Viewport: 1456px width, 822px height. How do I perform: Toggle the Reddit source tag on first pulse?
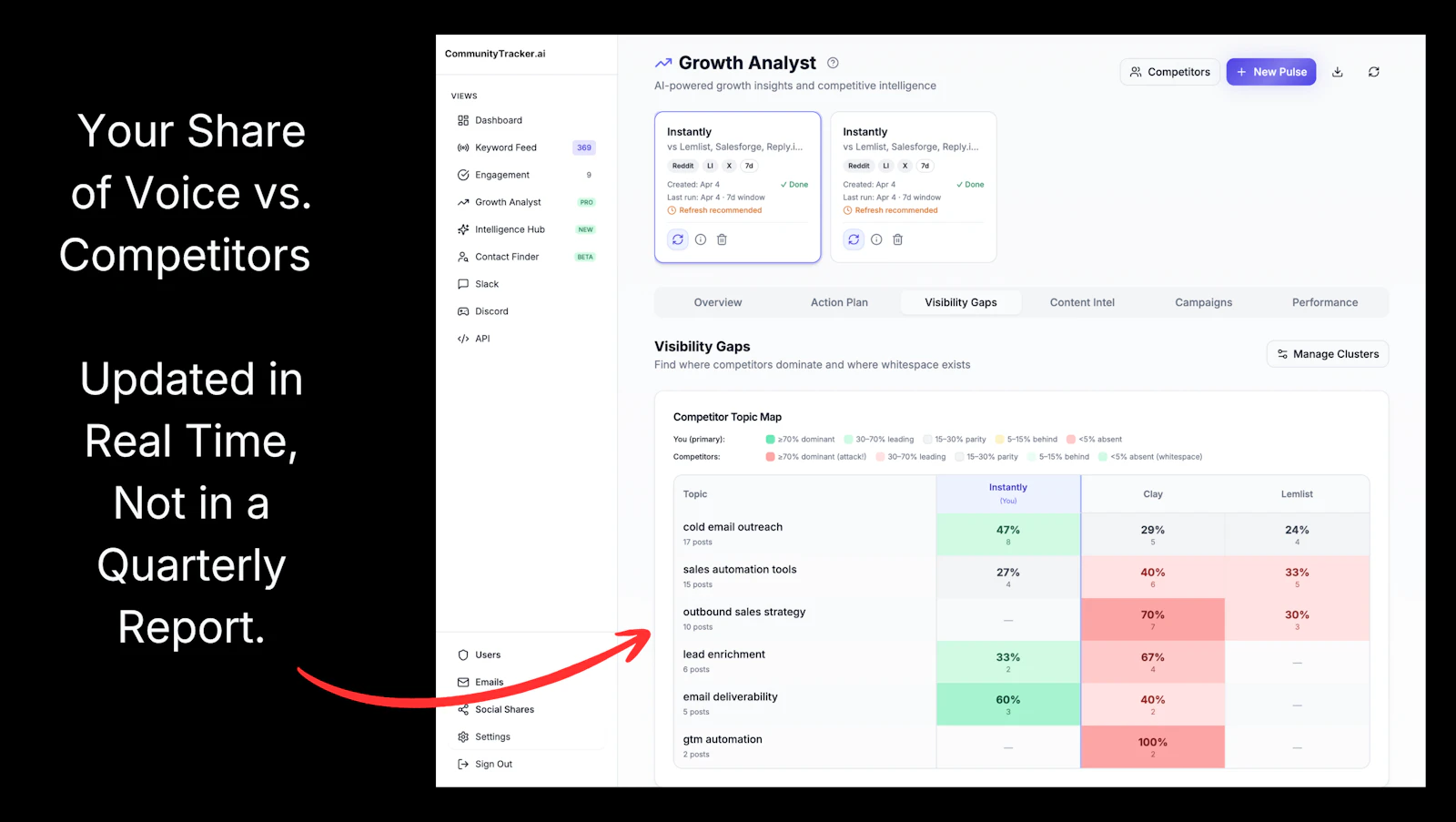click(682, 166)
